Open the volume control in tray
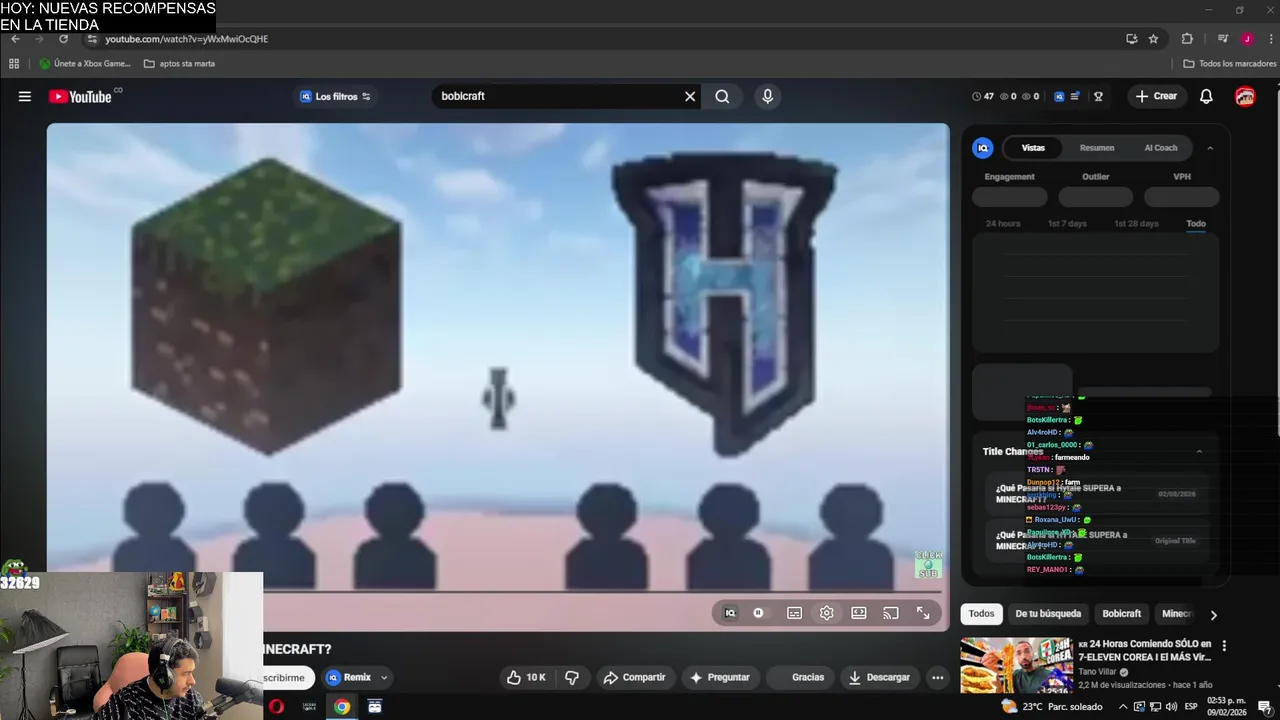 coord(1172,706)
